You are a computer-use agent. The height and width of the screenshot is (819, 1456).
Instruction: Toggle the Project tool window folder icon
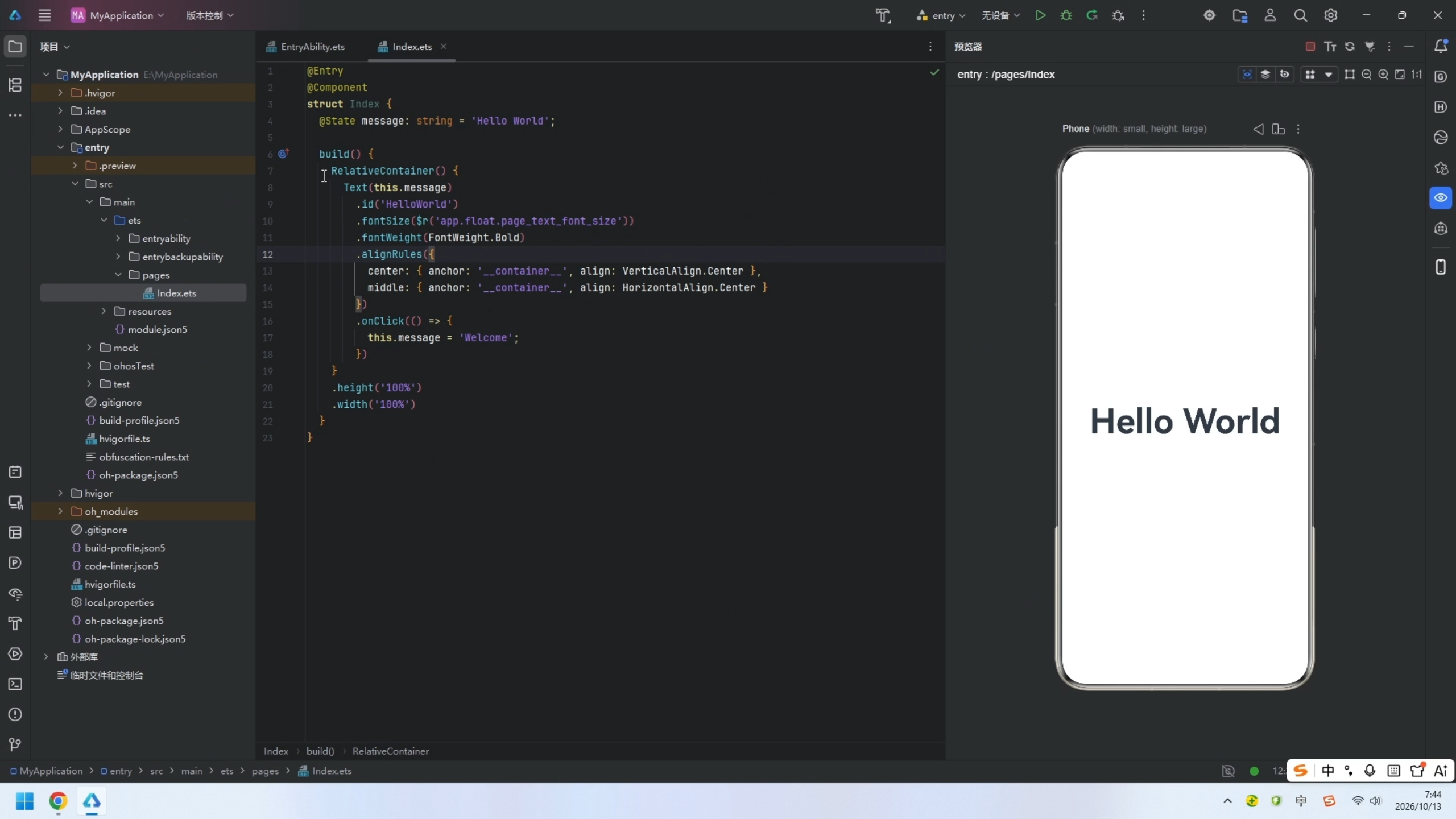pos(15,47)
